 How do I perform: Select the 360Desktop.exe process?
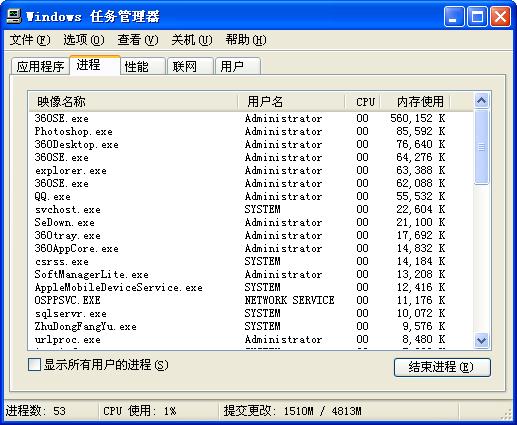251,144
